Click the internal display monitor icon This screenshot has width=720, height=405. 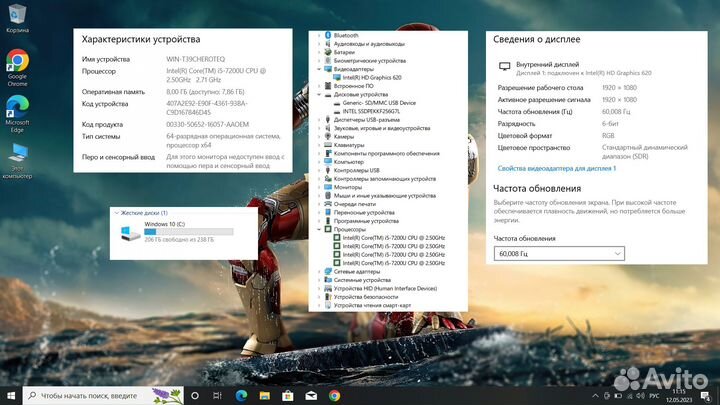[x=505, y=67]
